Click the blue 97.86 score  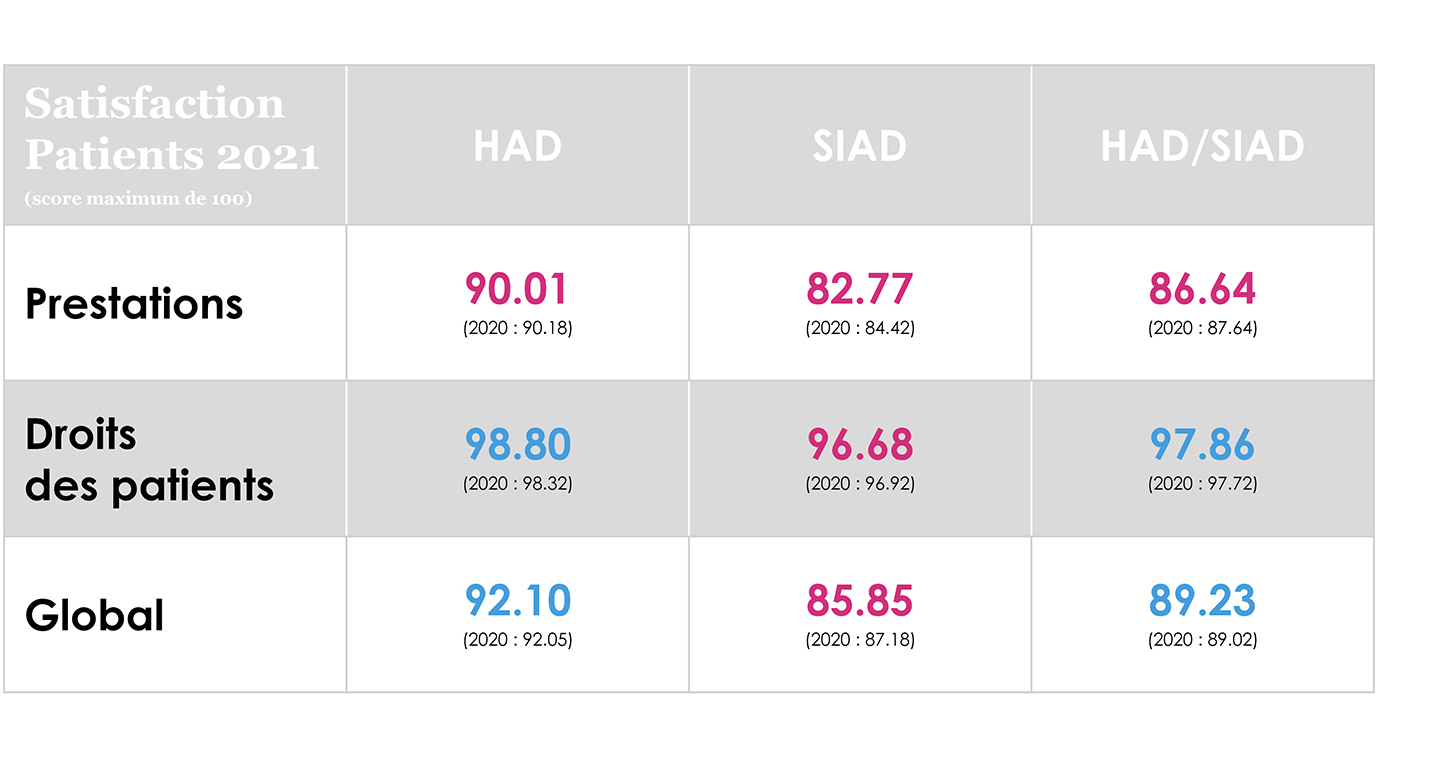click(1202, 445)
